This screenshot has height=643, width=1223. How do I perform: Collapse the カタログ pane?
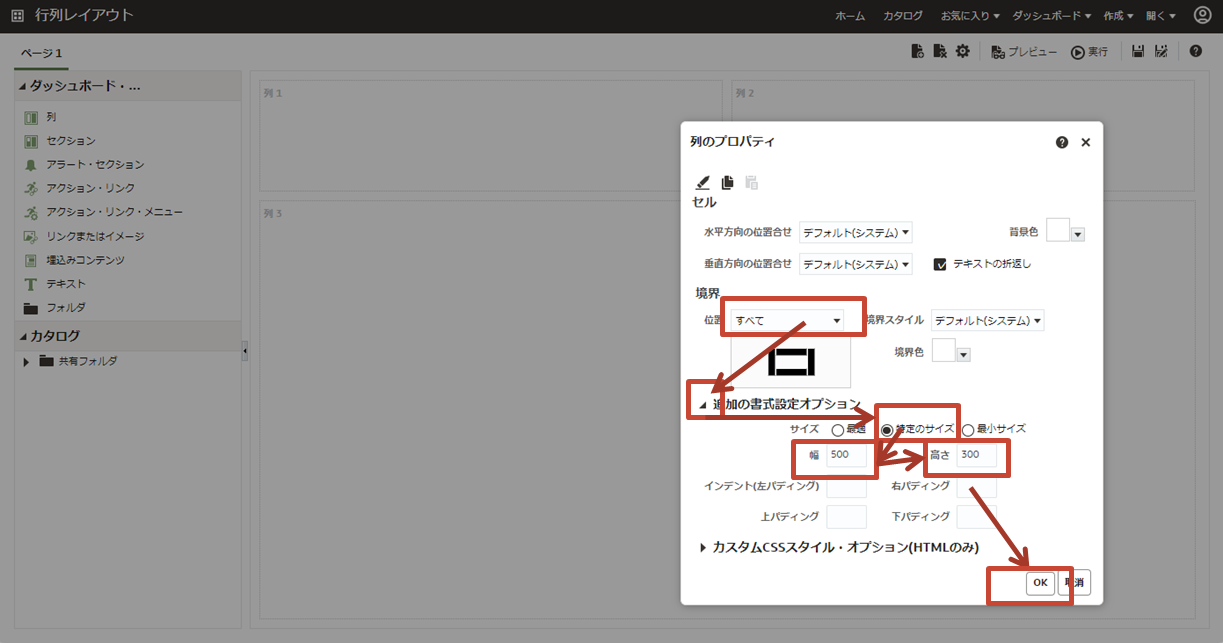[x=23, y=336]
